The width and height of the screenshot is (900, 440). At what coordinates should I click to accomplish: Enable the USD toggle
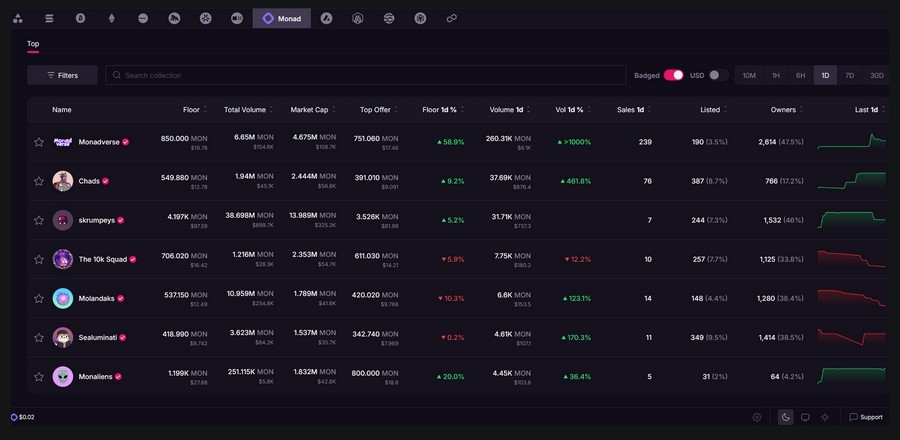719,75
